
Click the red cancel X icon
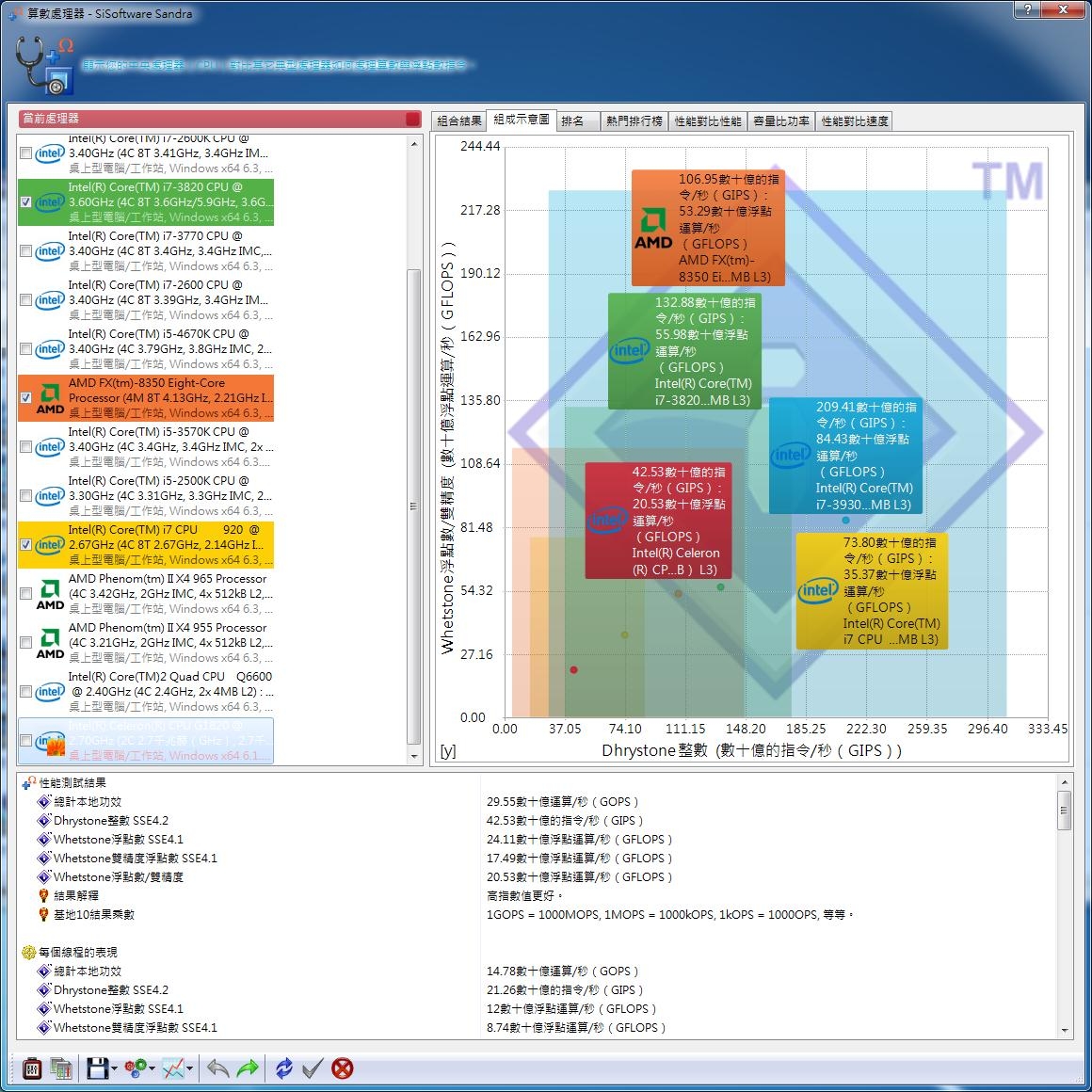[342, 1068]
